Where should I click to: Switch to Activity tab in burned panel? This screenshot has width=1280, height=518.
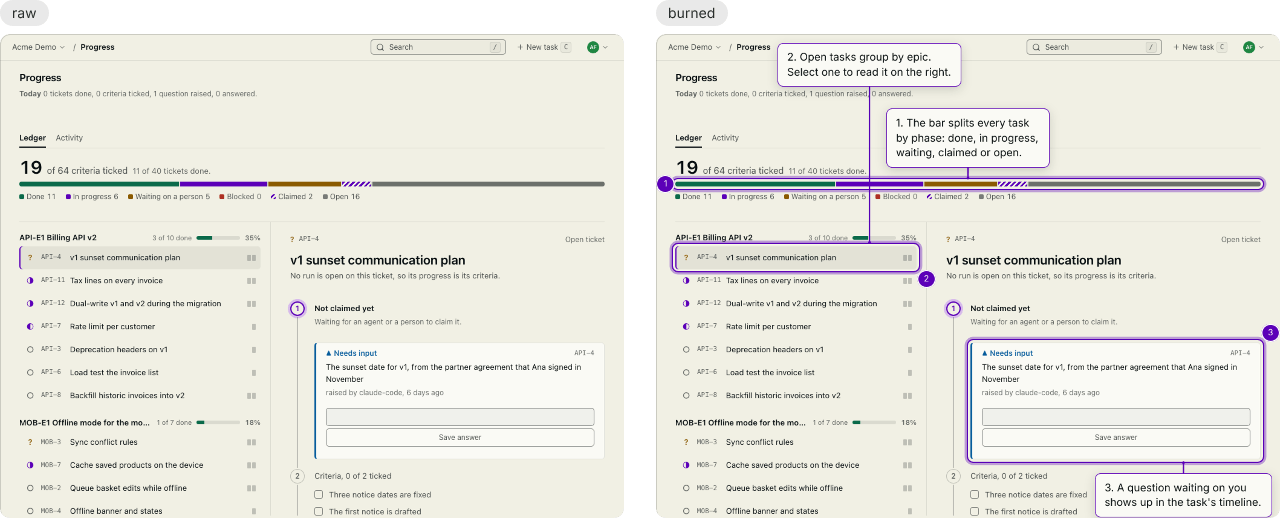point(725,138)
